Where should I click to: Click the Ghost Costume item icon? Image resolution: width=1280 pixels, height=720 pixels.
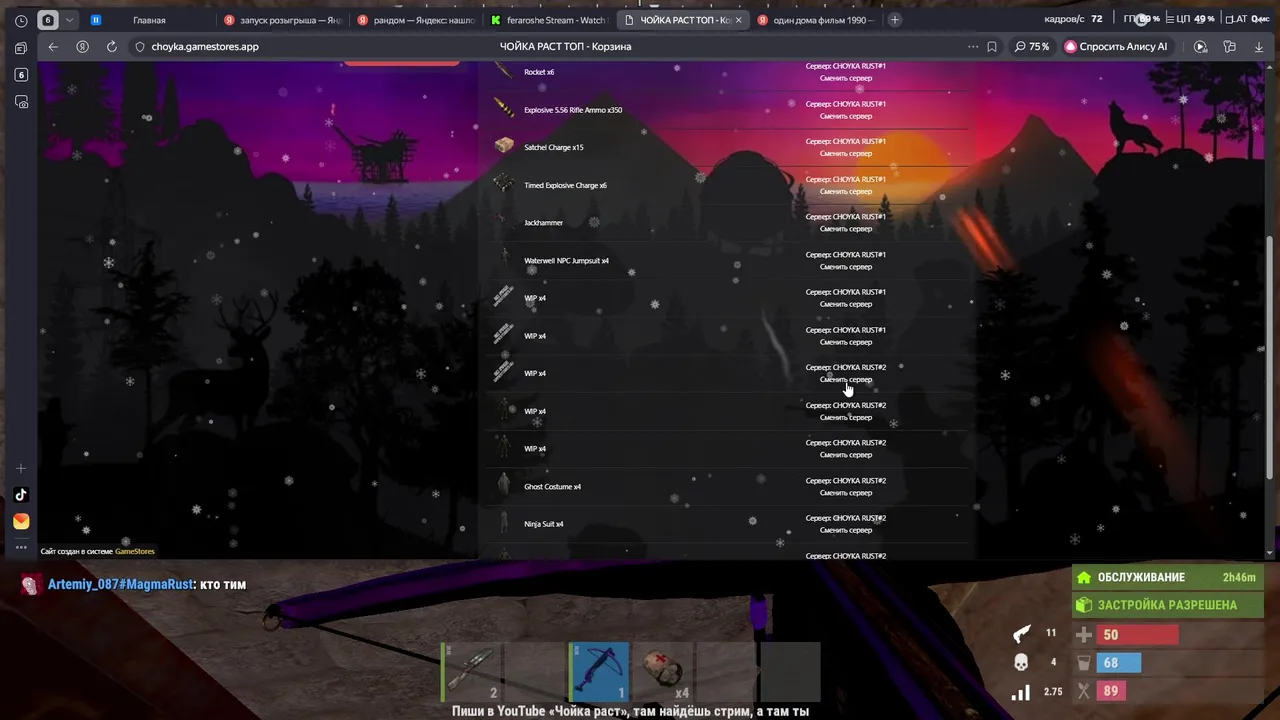(504, 486)
